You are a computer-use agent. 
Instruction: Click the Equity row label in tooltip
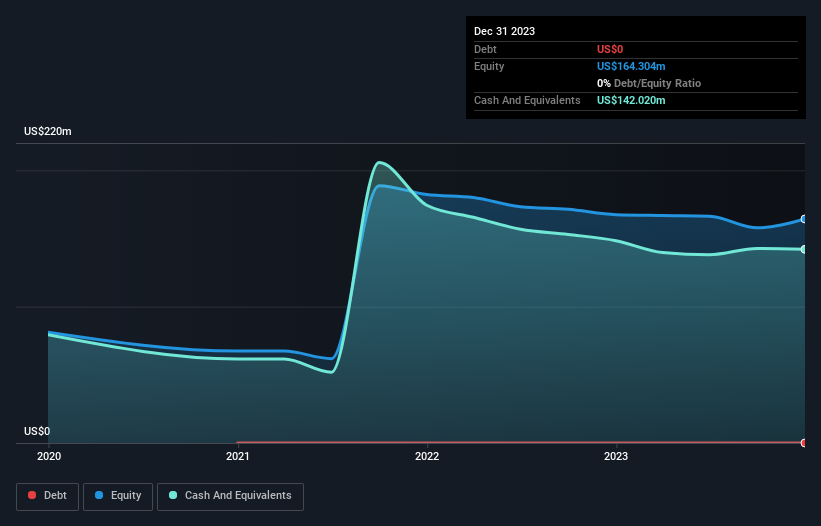tap(489, 66)
